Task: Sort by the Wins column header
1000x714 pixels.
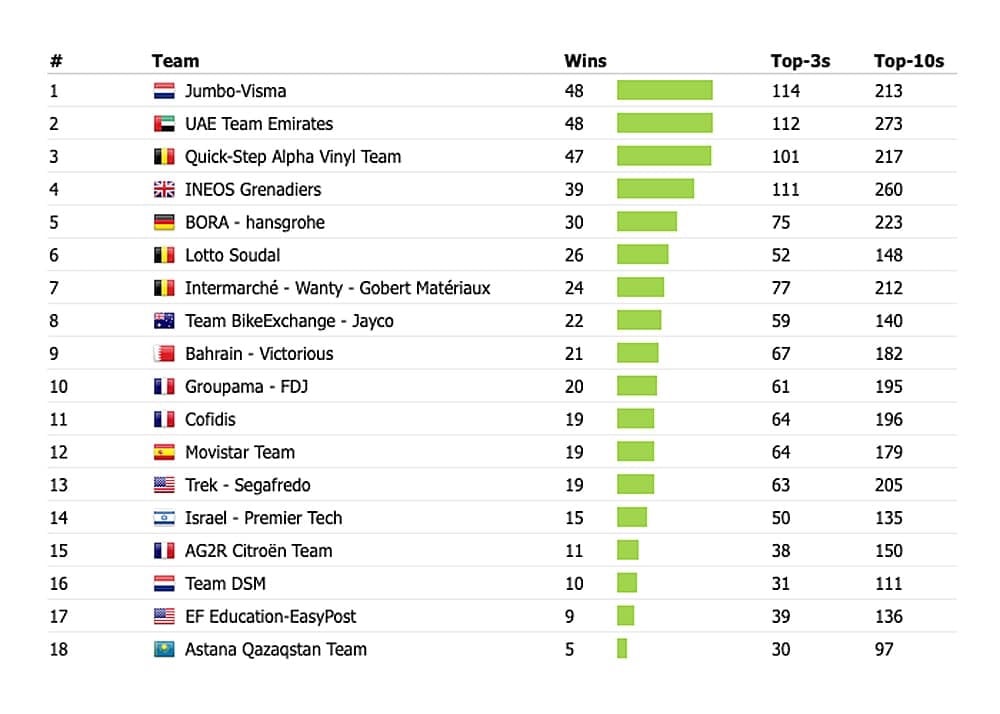Action: pos(585,61)
